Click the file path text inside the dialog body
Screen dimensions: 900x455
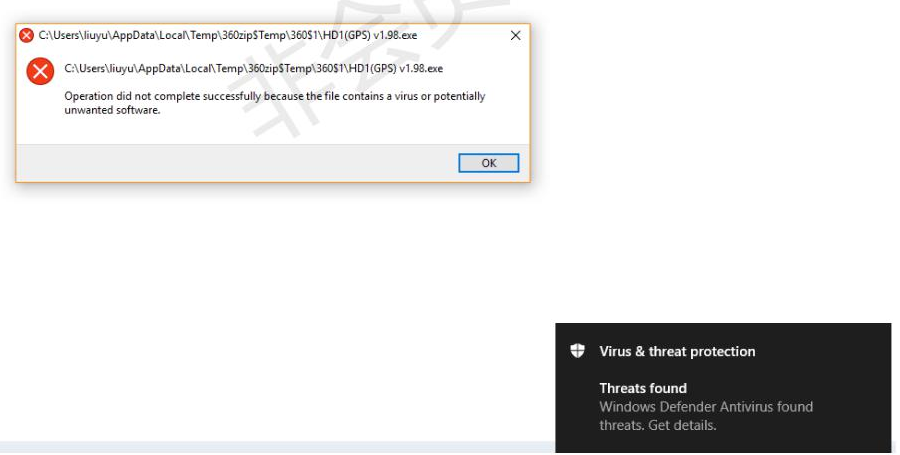click(x=254, y=69)
